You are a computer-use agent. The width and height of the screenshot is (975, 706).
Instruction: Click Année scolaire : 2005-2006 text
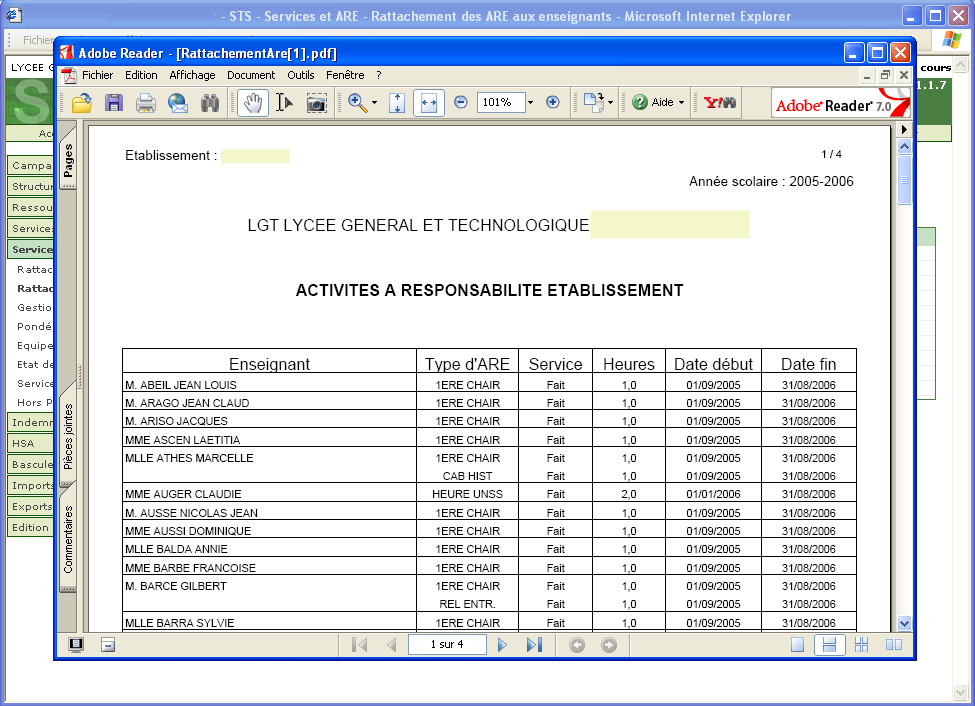tap(771, 182)
